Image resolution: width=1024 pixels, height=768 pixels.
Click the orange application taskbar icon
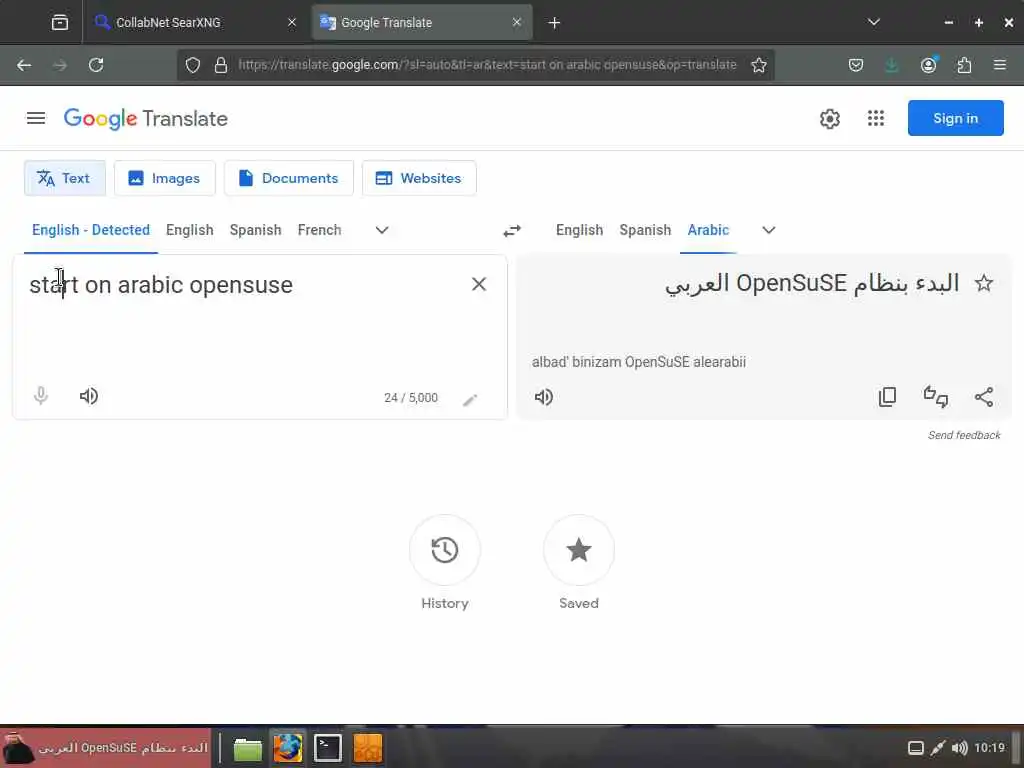click(x=367, y=748)
